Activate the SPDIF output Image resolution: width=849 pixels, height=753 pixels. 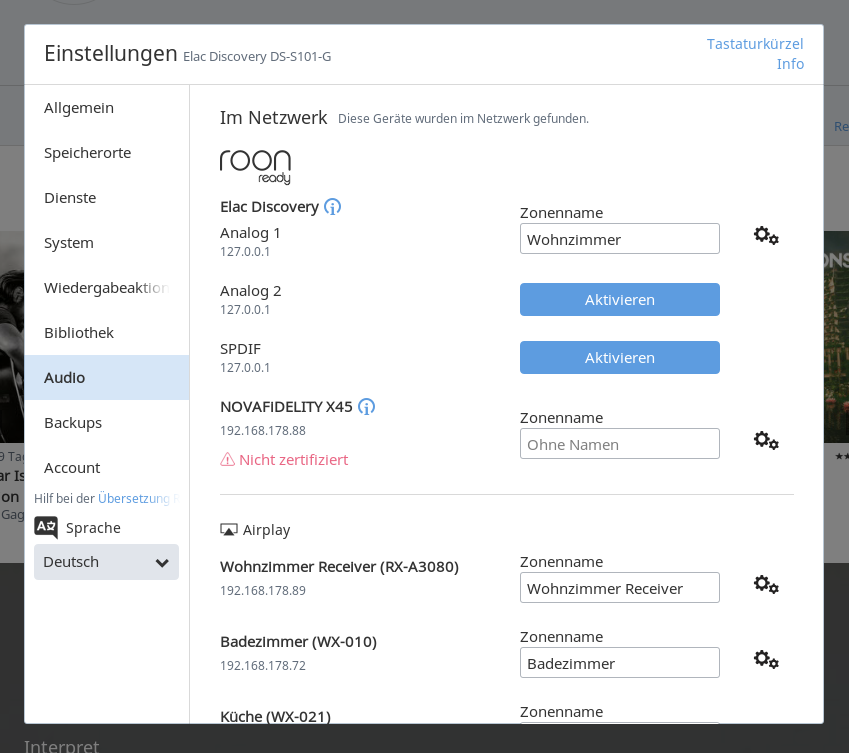coord(619,357)
